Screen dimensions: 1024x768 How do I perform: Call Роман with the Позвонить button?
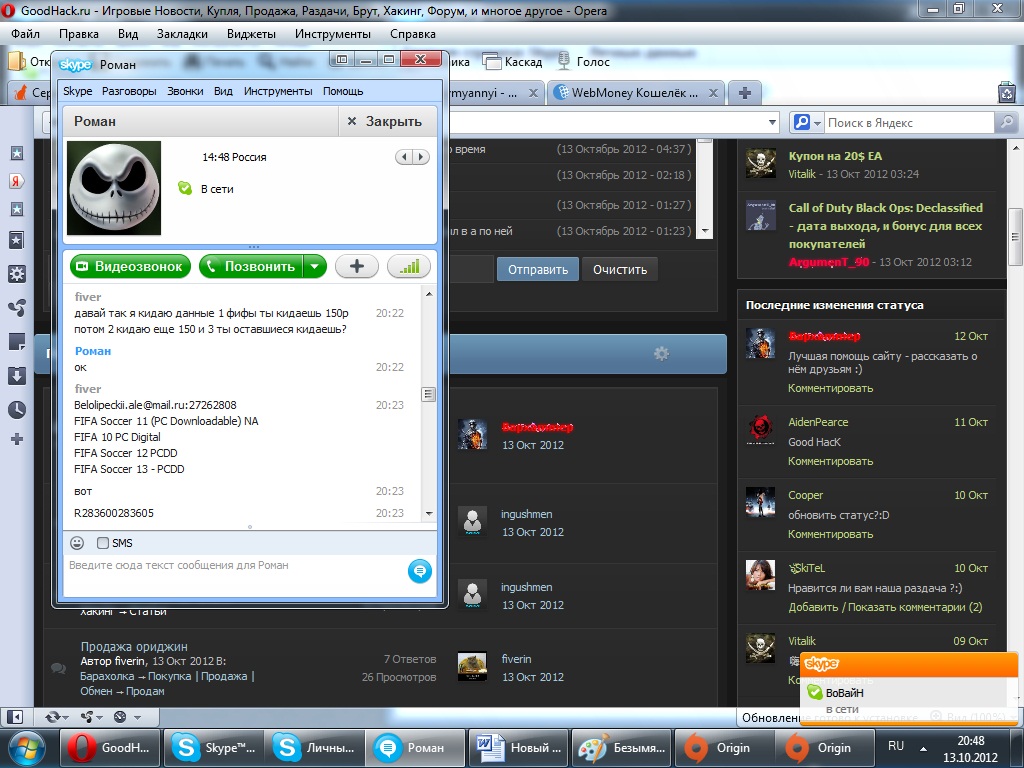pos(251,266)
